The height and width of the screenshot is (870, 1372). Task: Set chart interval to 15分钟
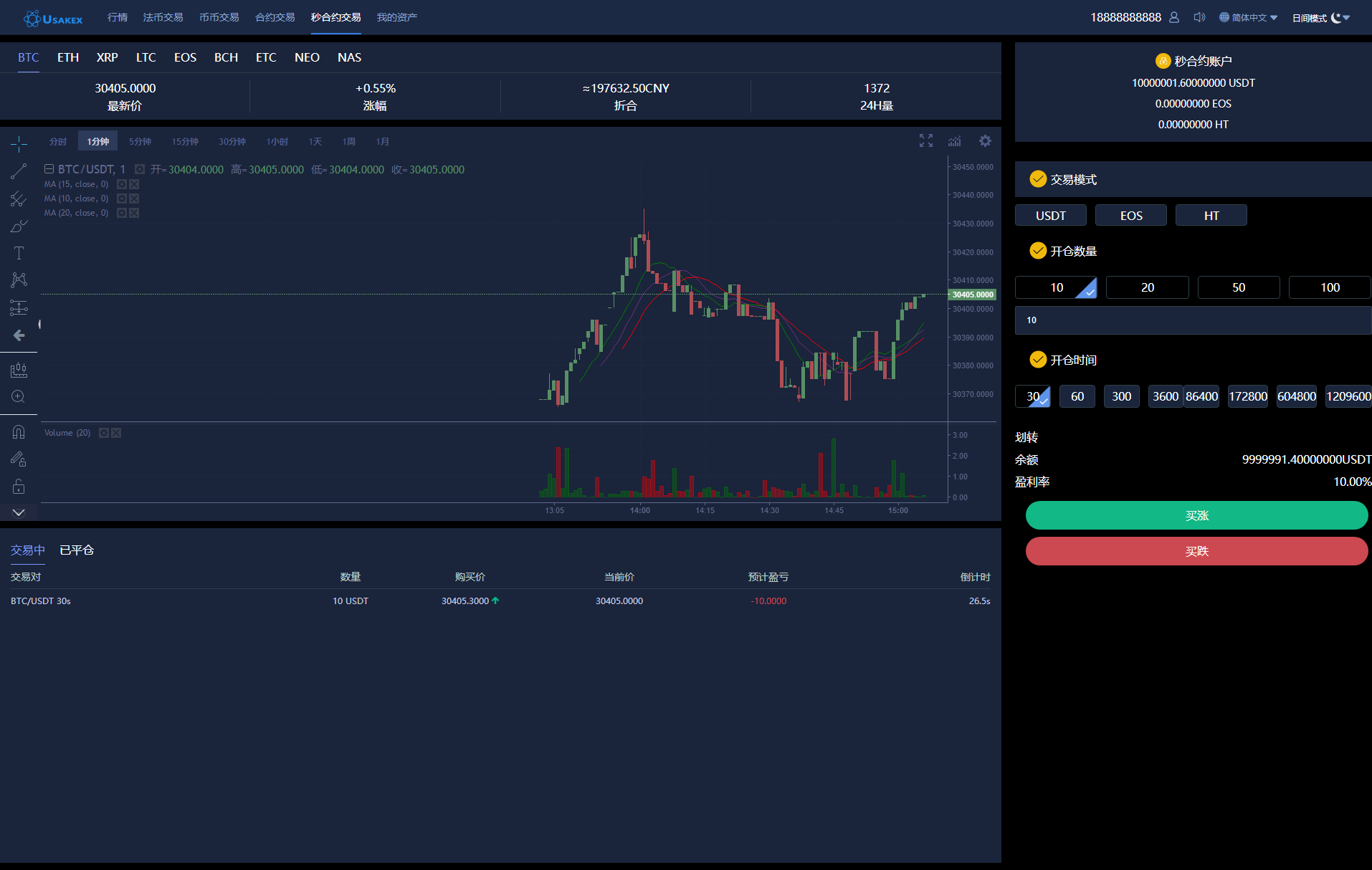click(185, 142)
